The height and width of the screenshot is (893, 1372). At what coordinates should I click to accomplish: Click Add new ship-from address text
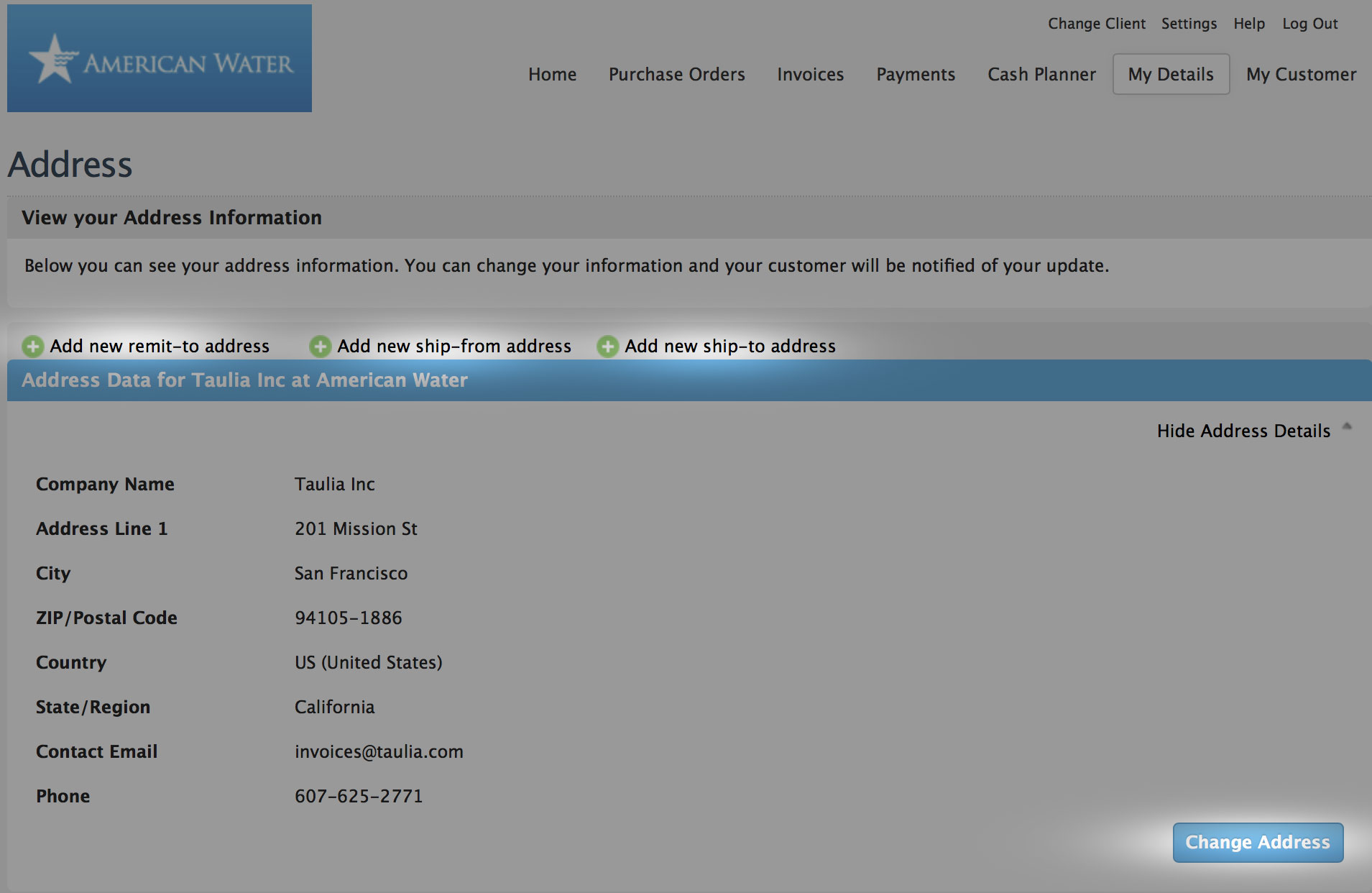pyautogui.click(x=454, y=346)
